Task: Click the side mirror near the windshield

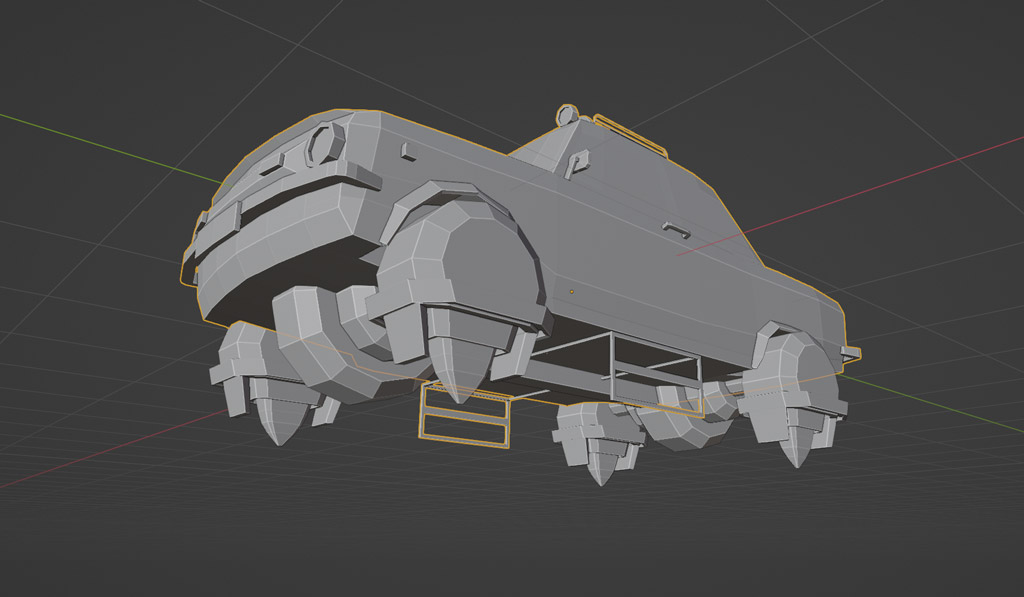Action: tap(577, 162)
